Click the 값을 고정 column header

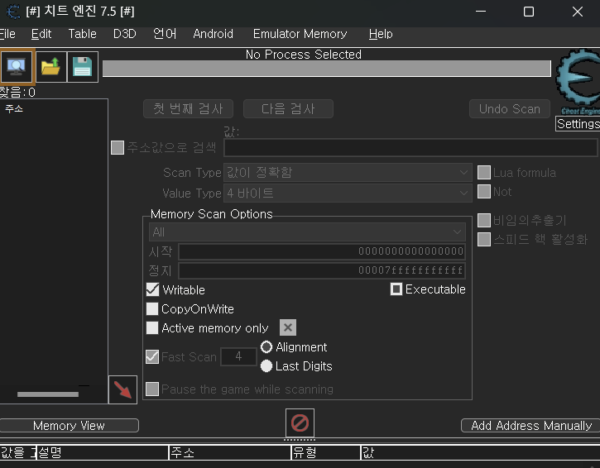(18, 453)
